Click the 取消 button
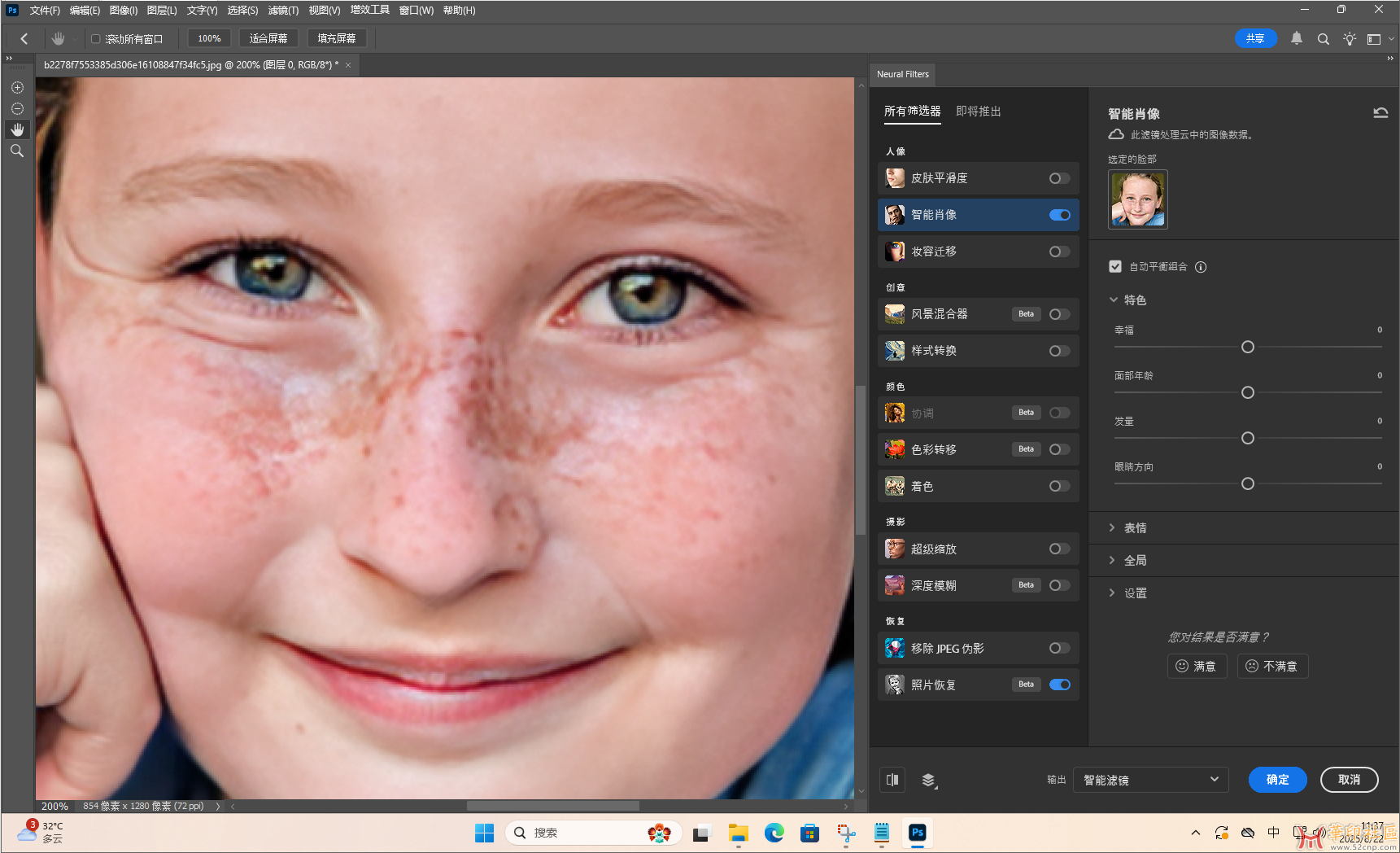 (1349, 780)
